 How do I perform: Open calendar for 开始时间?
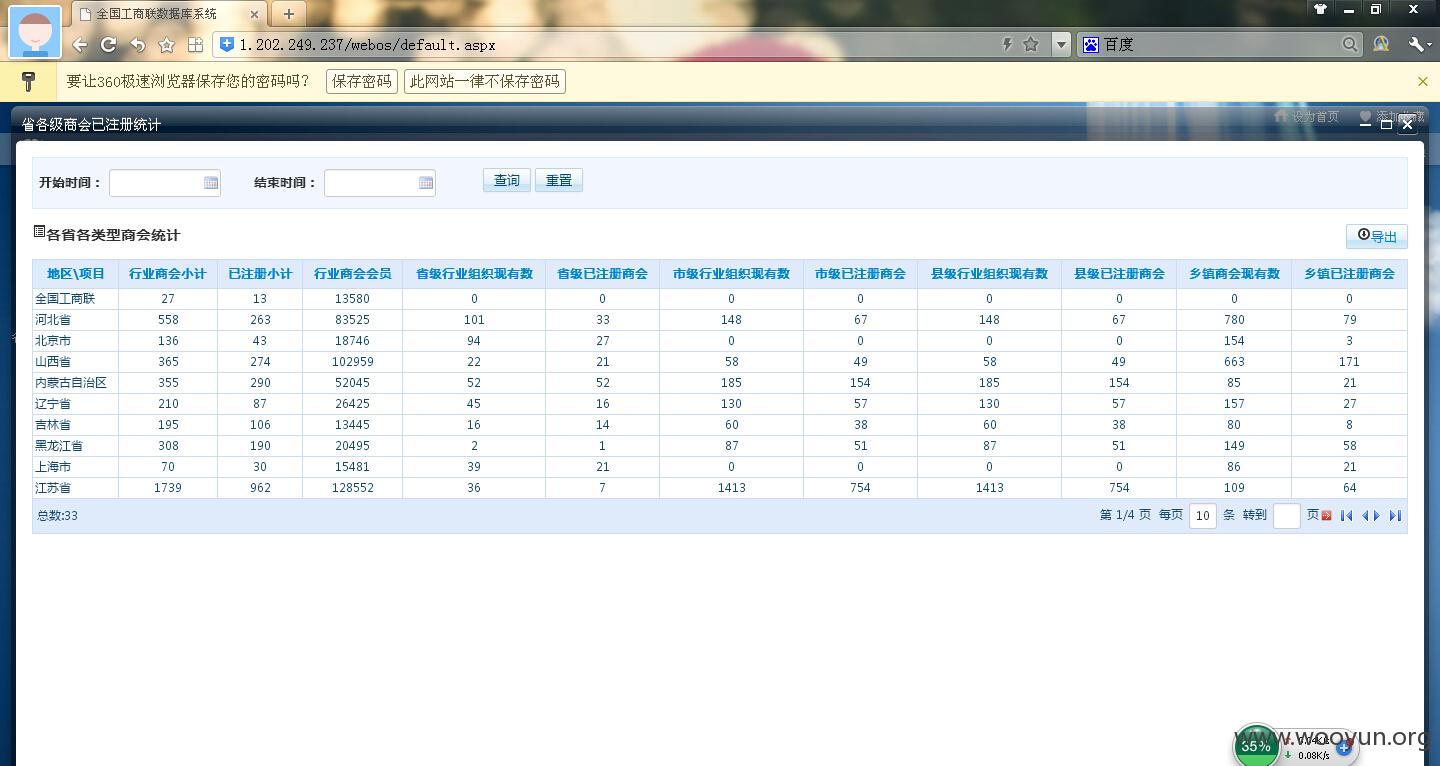click(x=211, y=183)
